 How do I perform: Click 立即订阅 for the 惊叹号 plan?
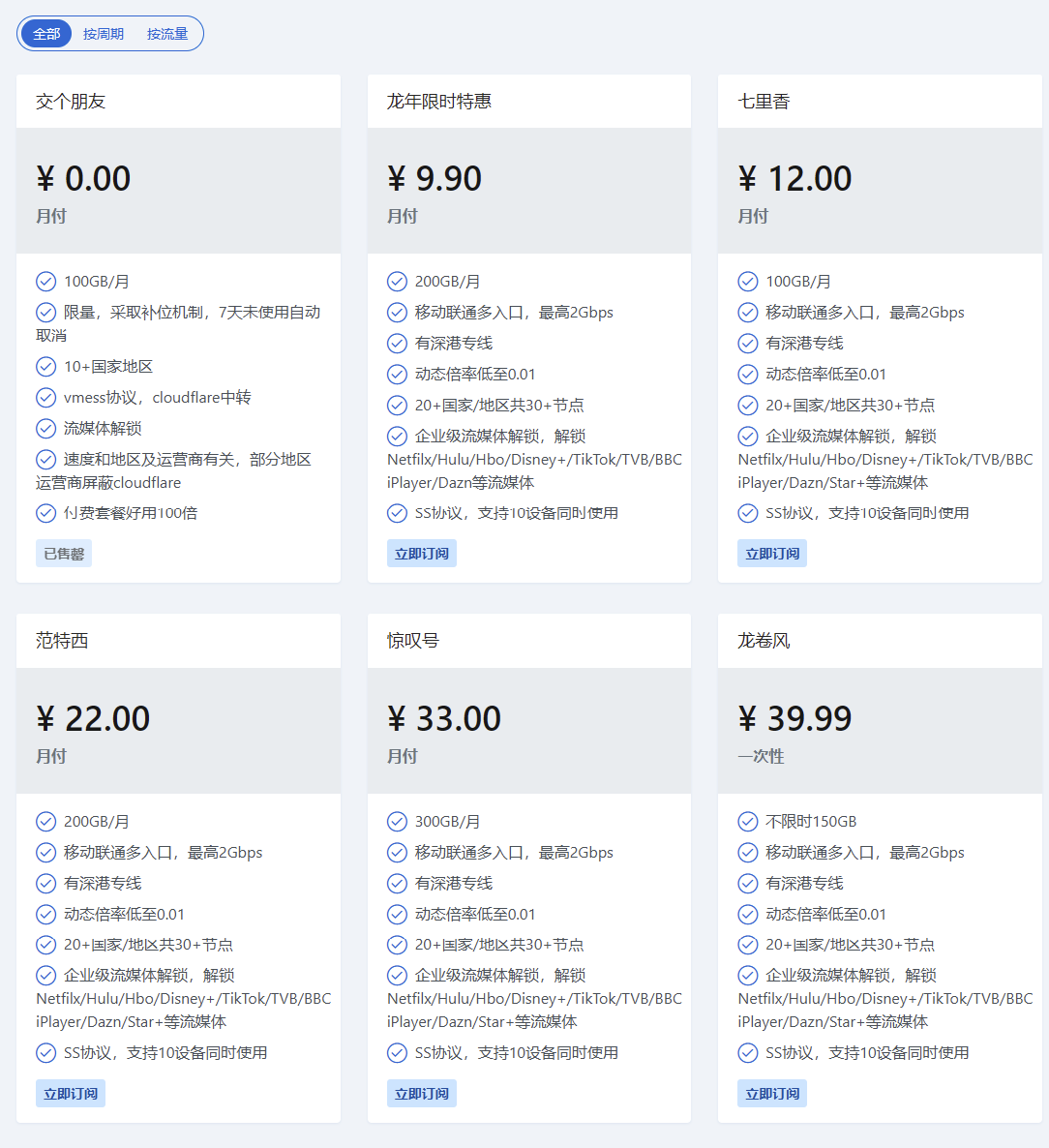422,1093
